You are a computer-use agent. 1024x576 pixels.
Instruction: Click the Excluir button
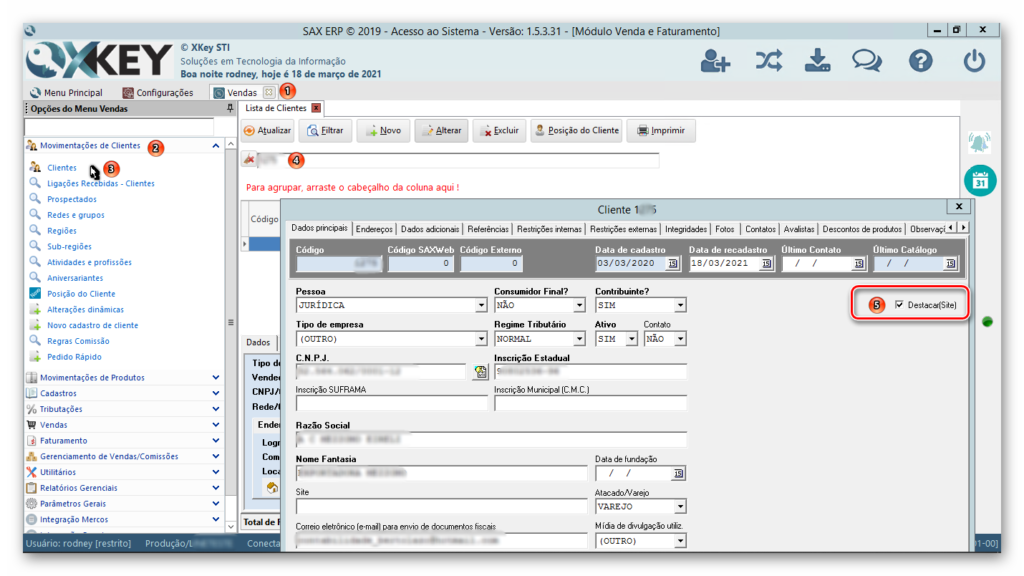[x=500, y=131]
